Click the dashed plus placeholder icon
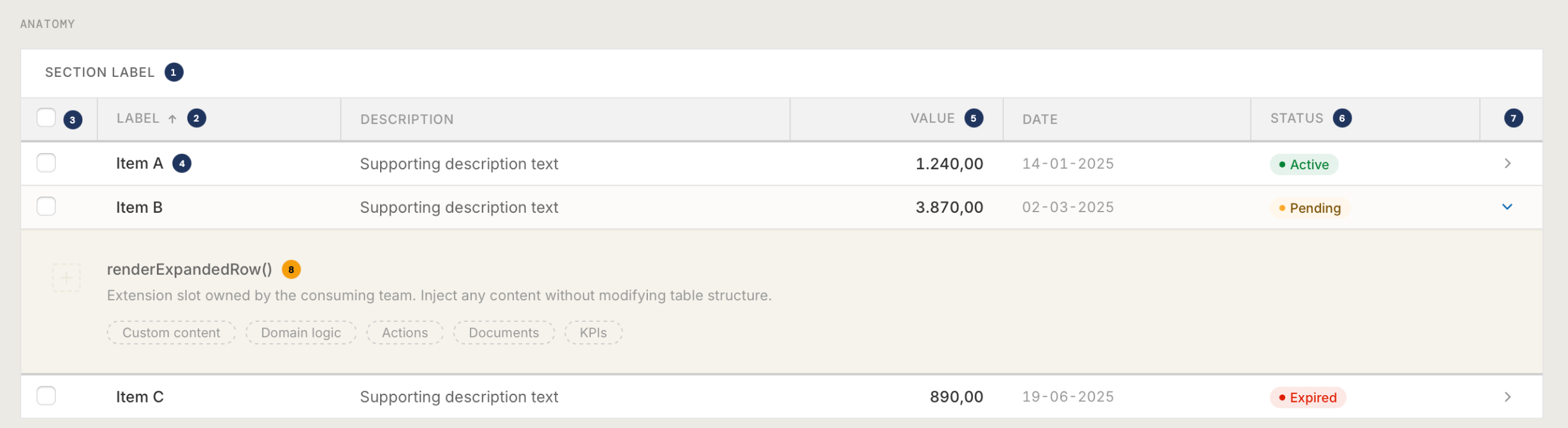The height and width of the screenshot is (428, 1568). point(66,278)
